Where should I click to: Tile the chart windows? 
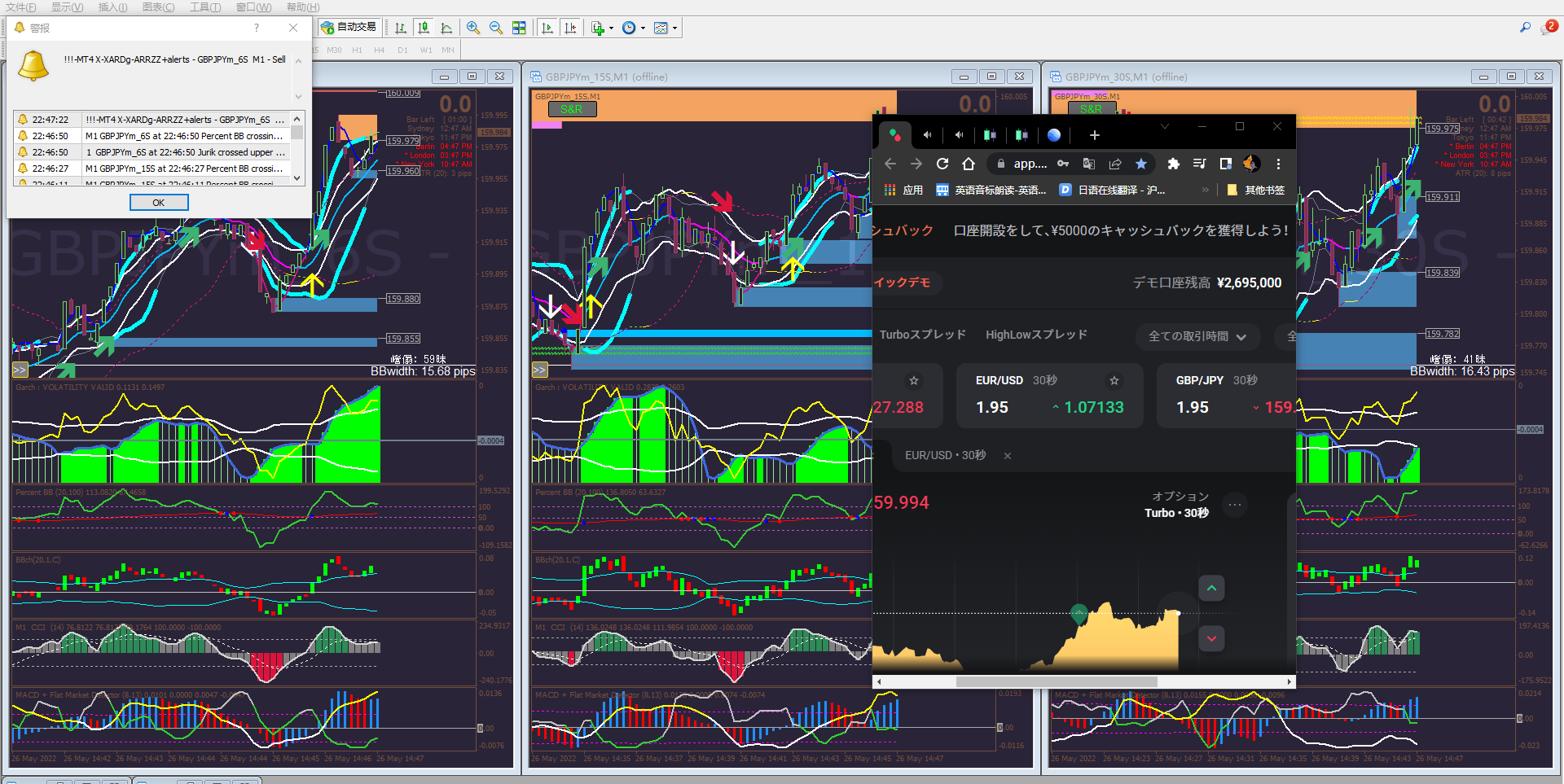coord(519,28)
